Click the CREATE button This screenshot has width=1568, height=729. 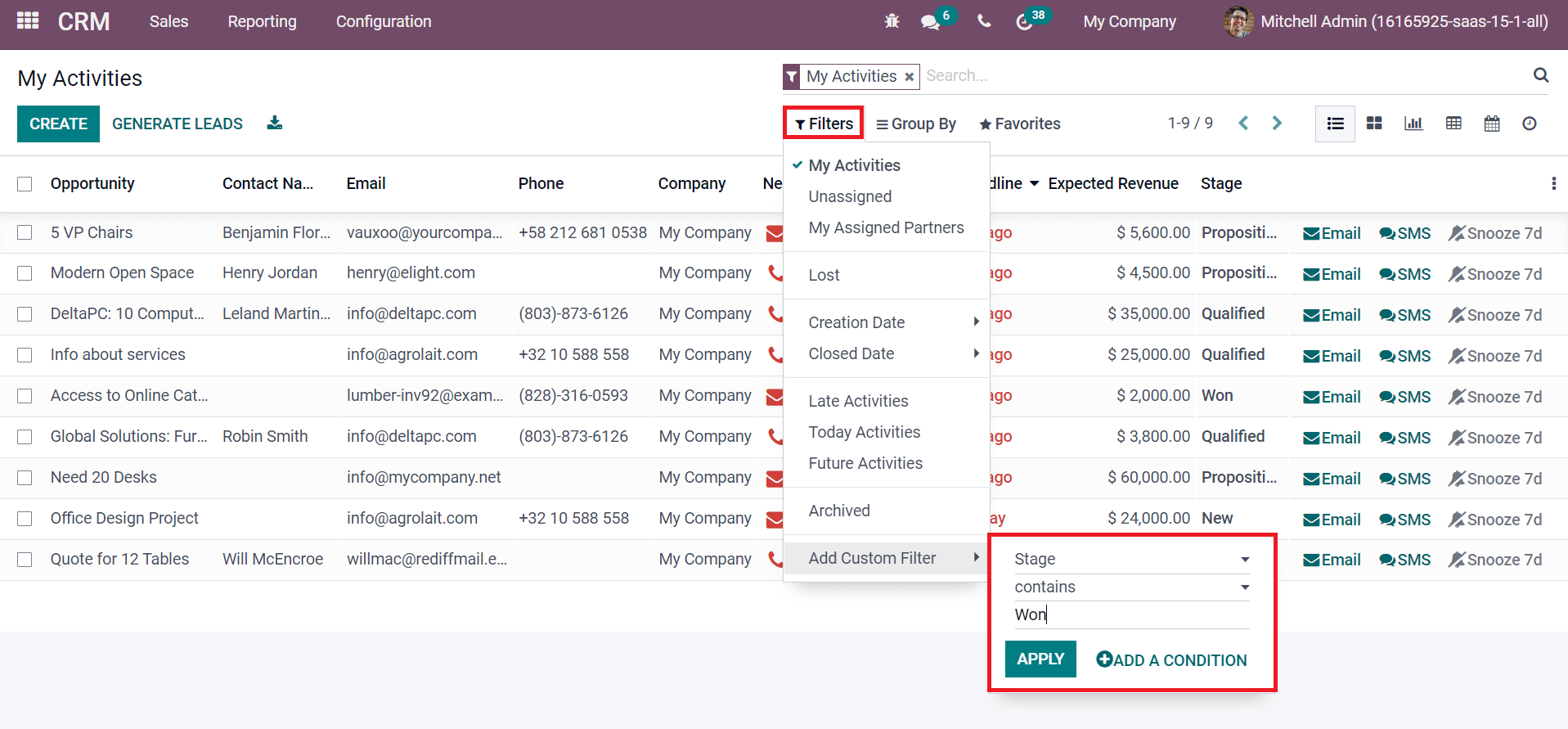[x=58, y=124]
